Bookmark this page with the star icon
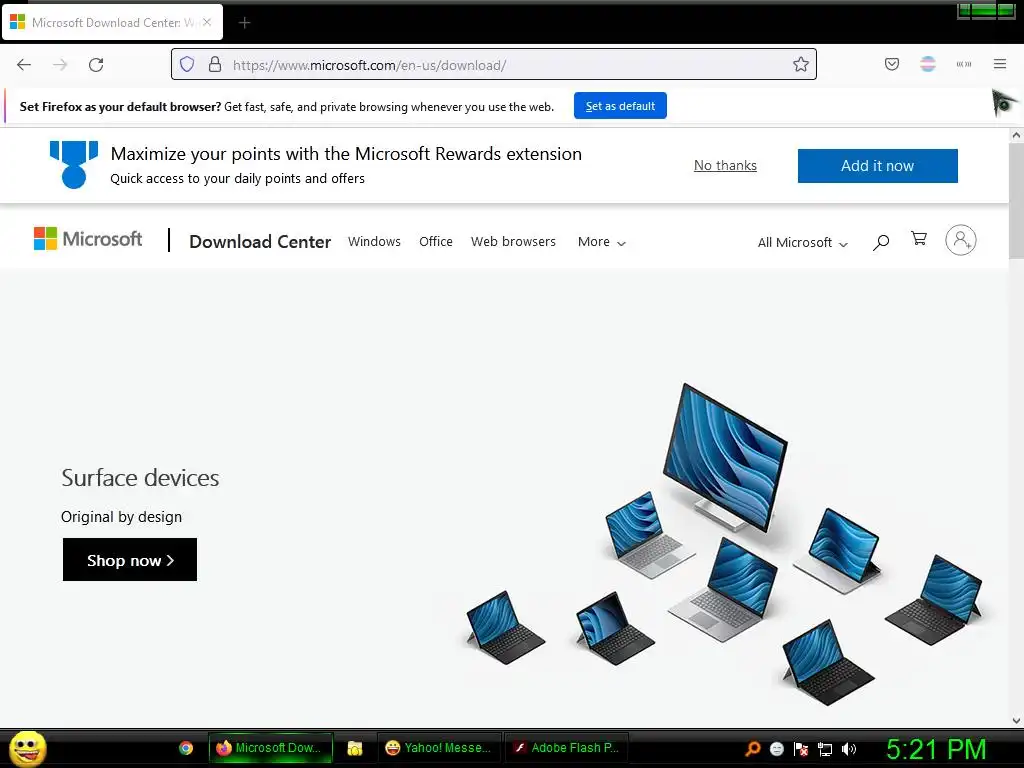This screenshot has width=1024, height=768. [801, 64]
